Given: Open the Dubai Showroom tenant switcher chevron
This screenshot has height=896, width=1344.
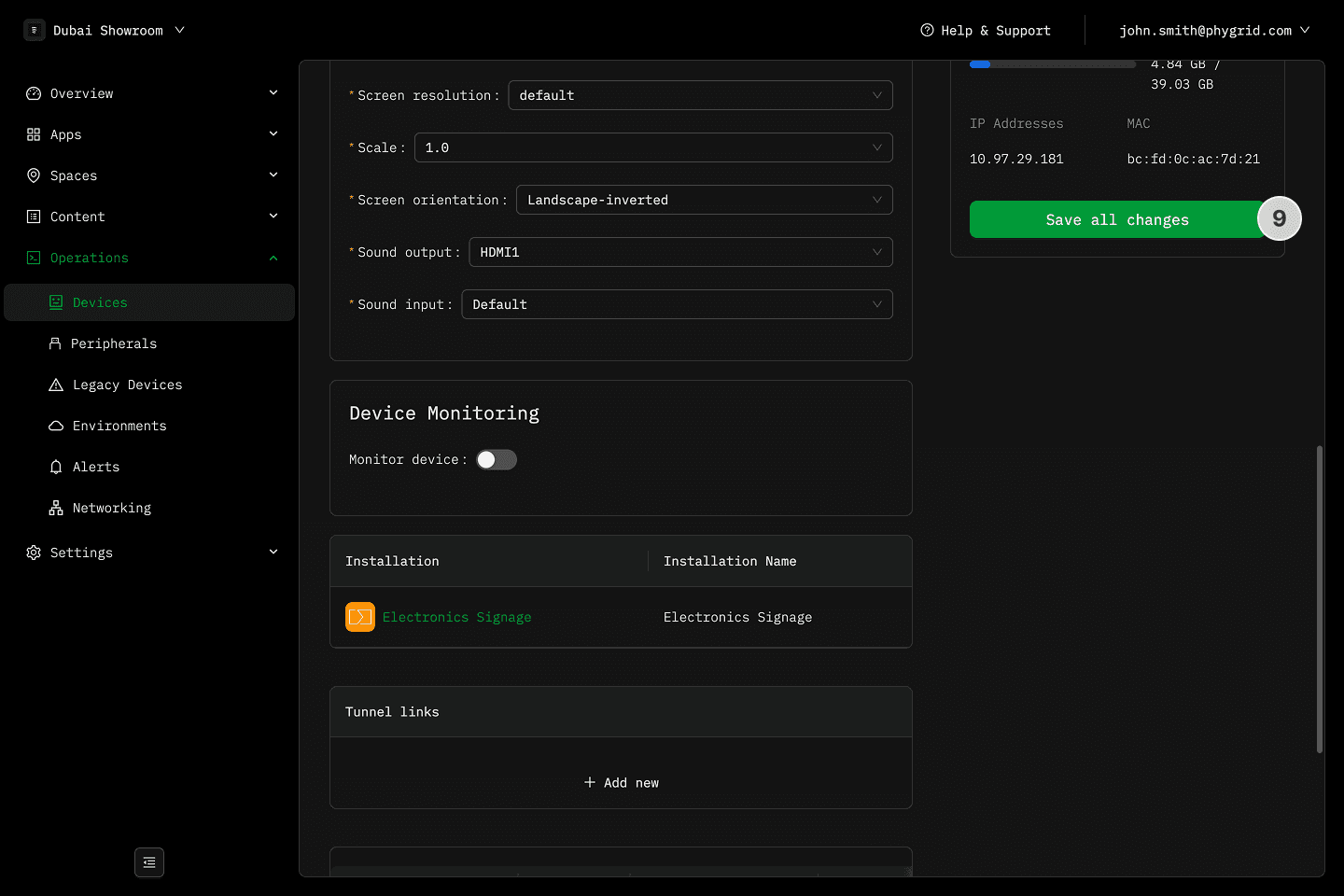Looking at the screenshot, I should pos(180,30).
